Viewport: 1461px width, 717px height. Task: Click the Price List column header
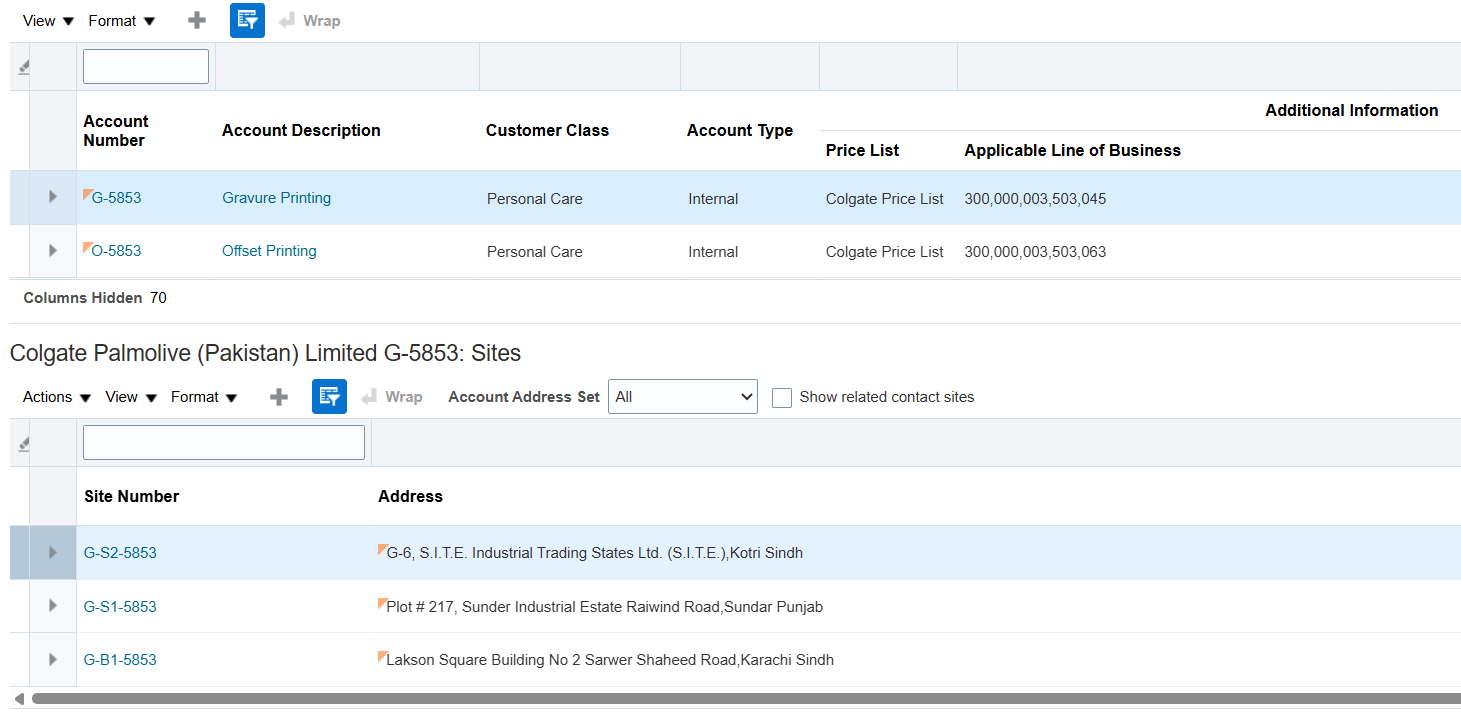pyautogui.click(x=862, y=150)
